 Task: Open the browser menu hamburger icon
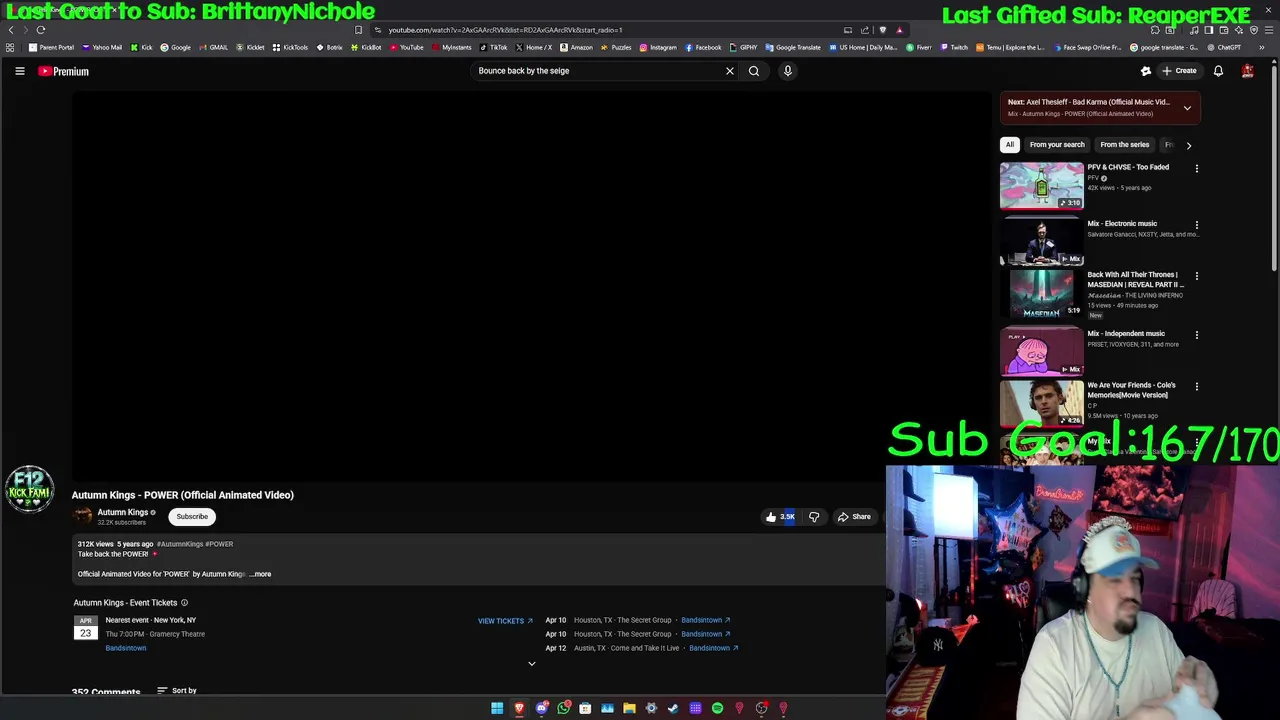pos(1268,30)
